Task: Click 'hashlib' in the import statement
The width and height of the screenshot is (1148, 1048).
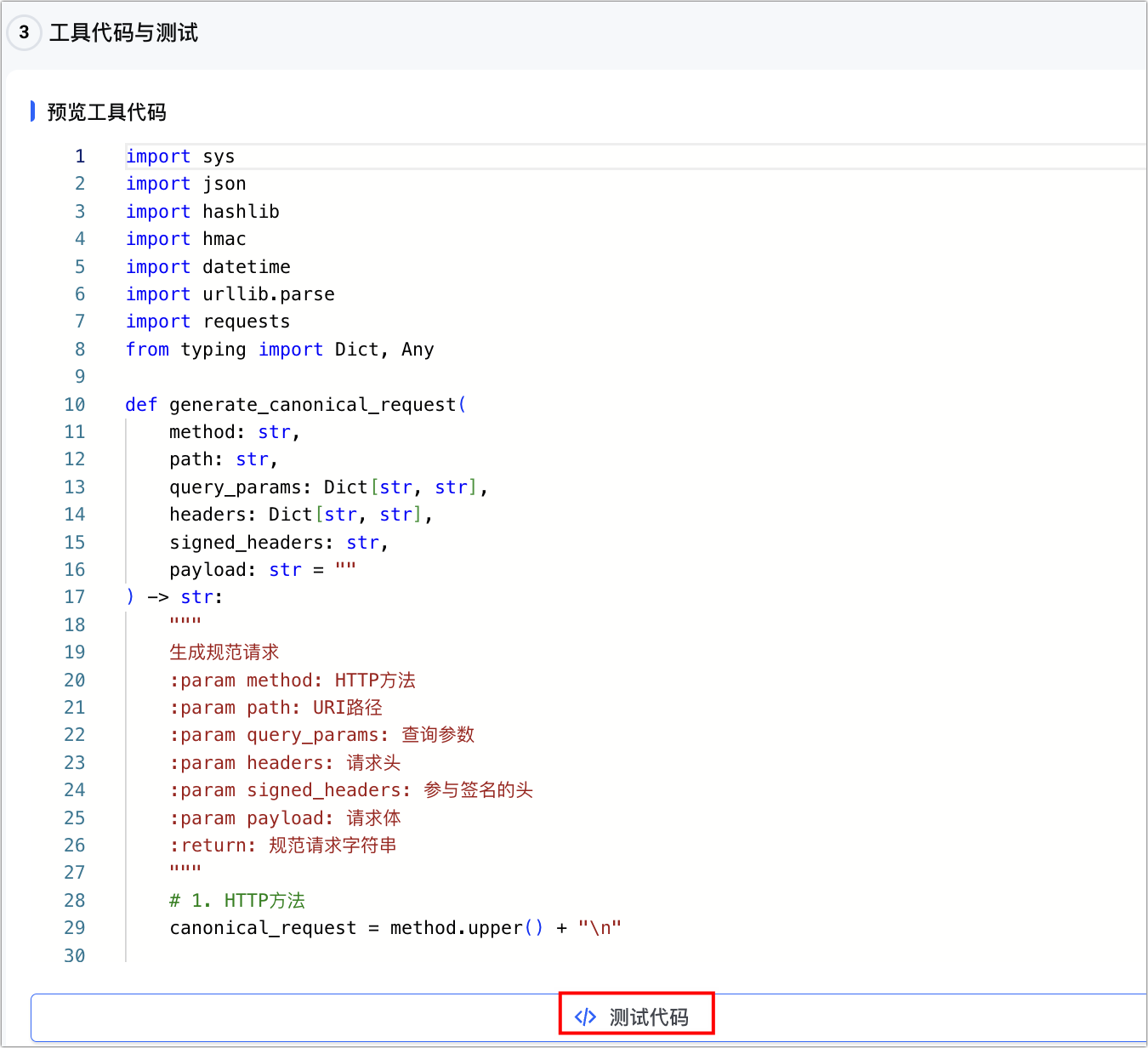Action: click(x=241, y=212)
